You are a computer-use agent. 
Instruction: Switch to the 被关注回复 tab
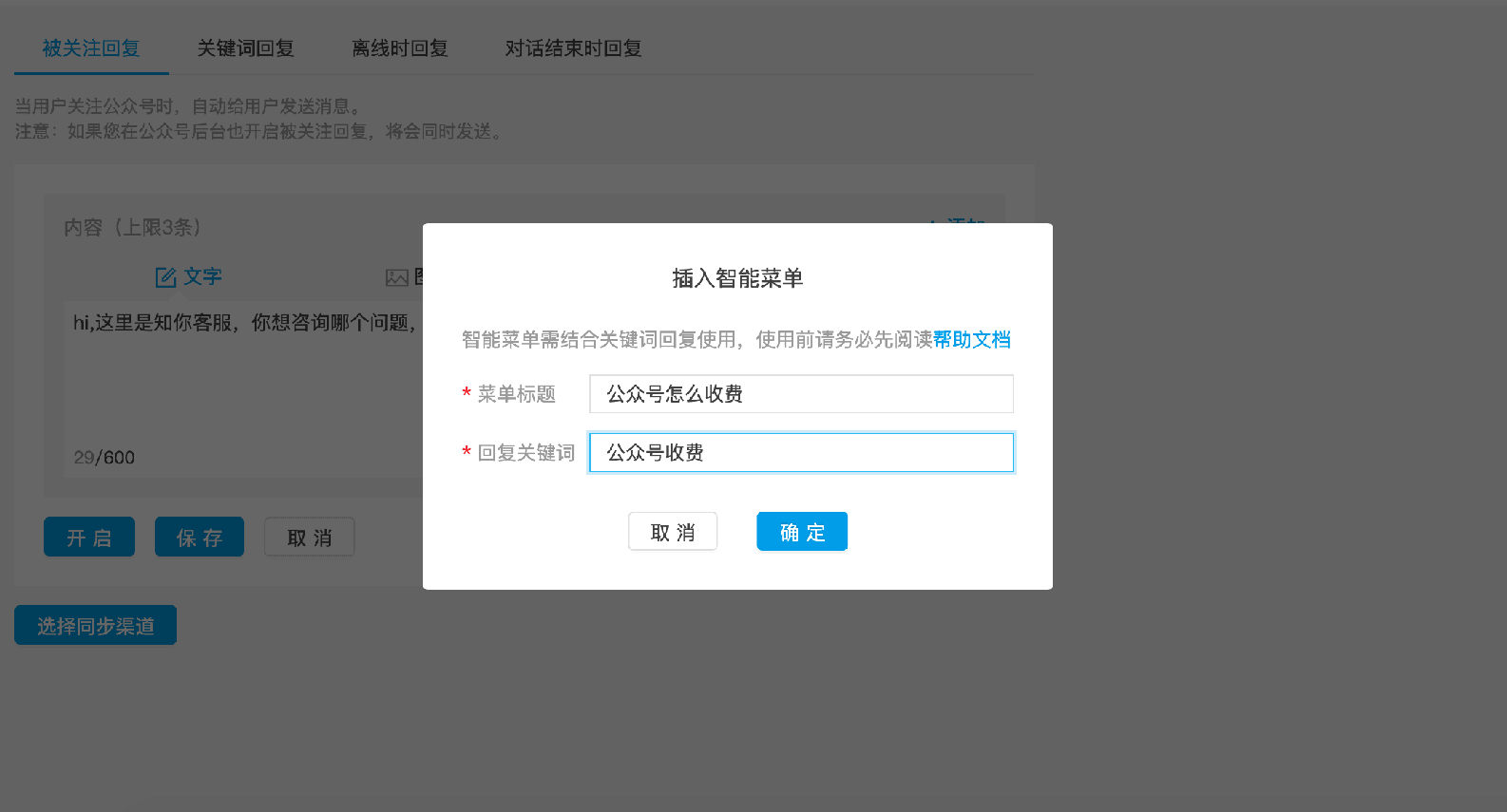[x=91, y=48]
